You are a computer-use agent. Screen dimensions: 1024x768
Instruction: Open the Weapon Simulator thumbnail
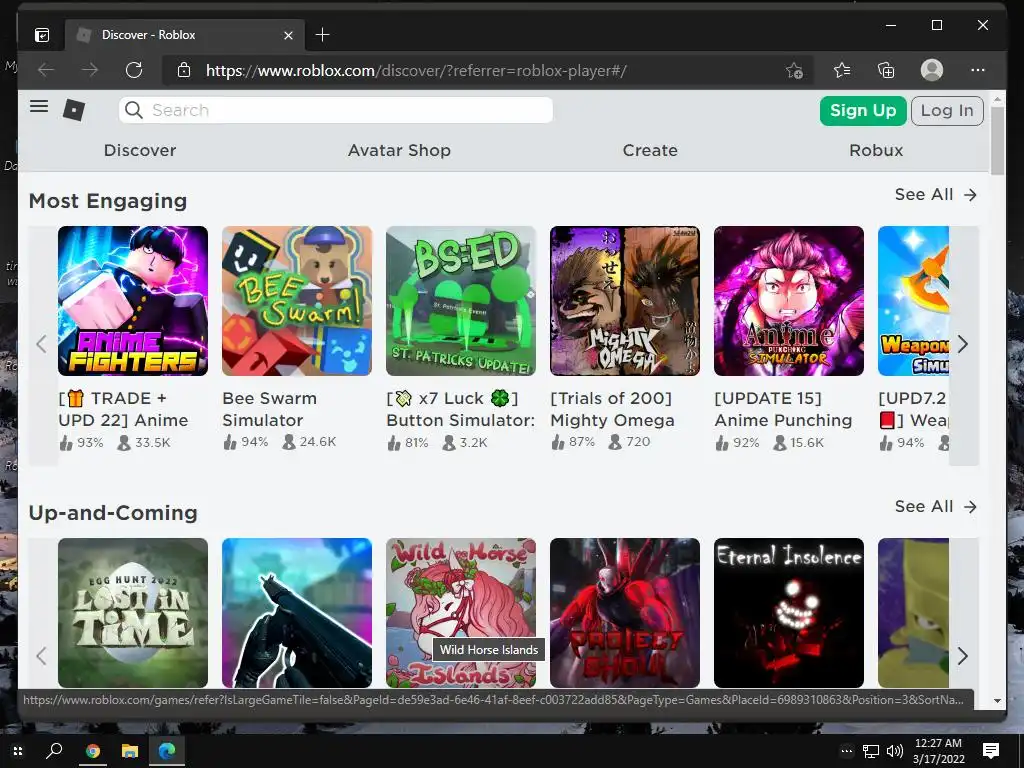coord(913,301)
